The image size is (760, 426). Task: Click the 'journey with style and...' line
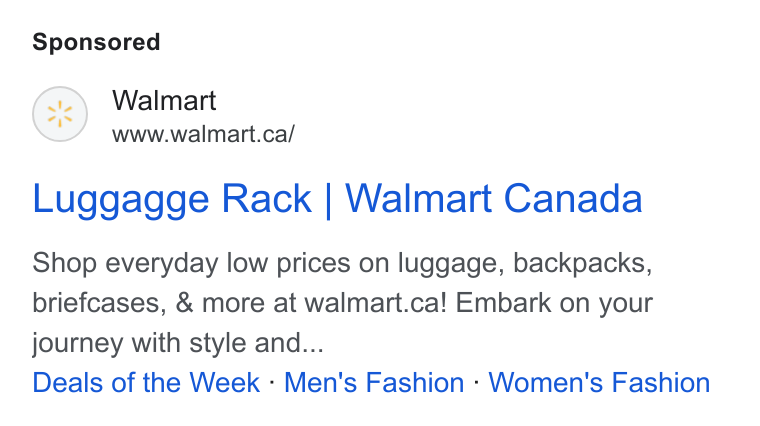pyautogui.click(x=178, y=343)
